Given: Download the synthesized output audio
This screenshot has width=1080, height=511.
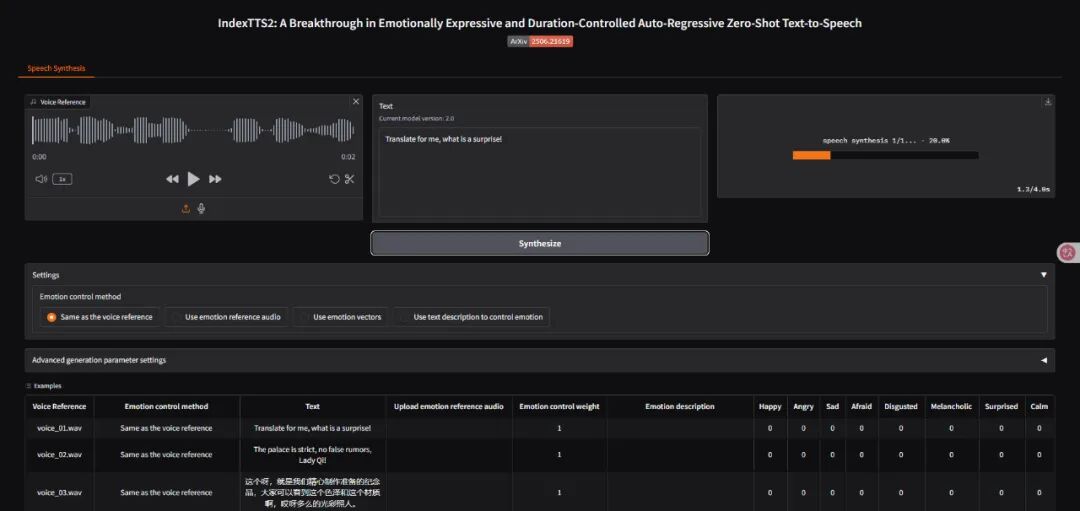Looking at the screenshot, I should [x=1048, y=101].
